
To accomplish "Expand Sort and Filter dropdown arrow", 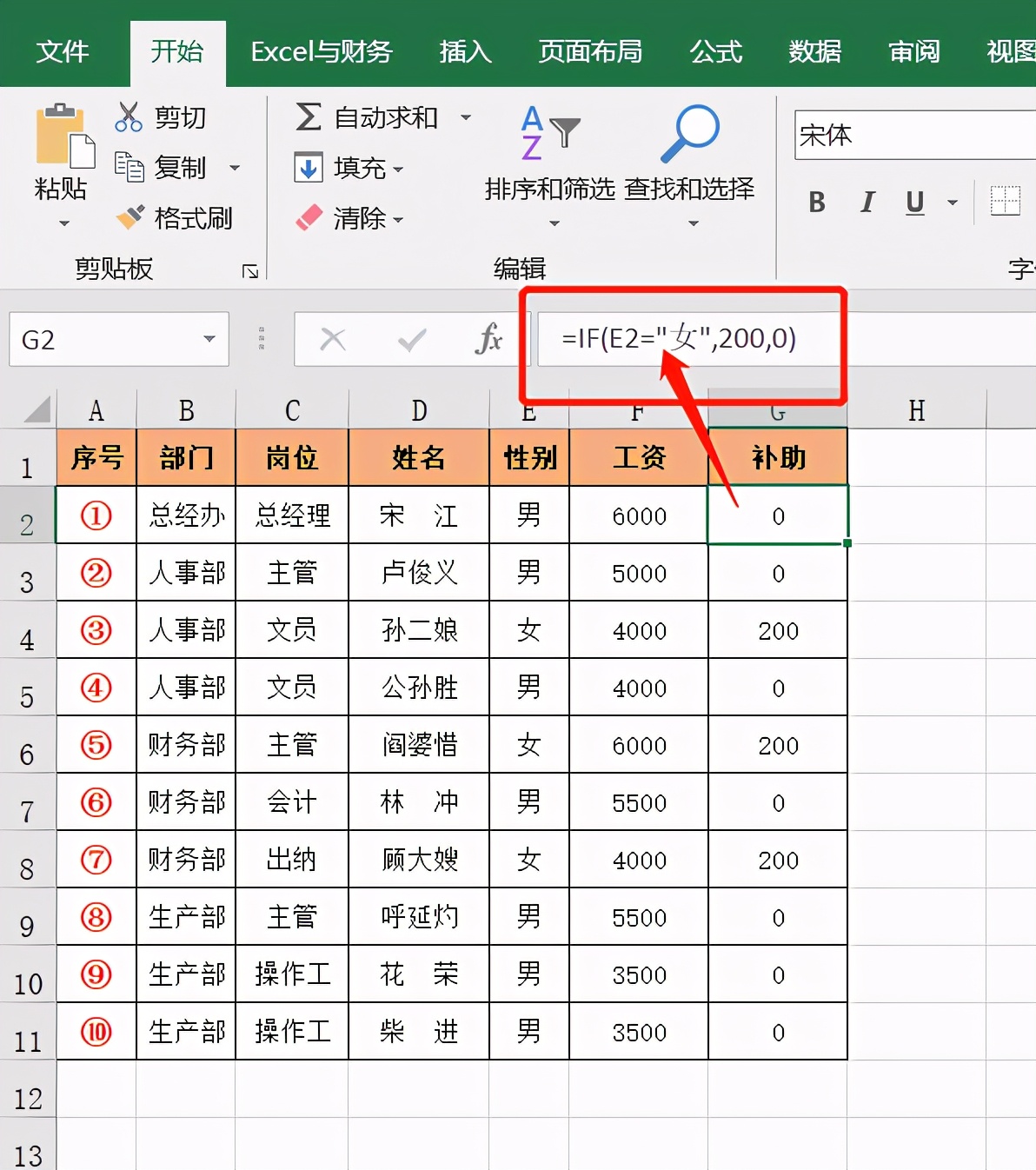I will tap(555, 223).
